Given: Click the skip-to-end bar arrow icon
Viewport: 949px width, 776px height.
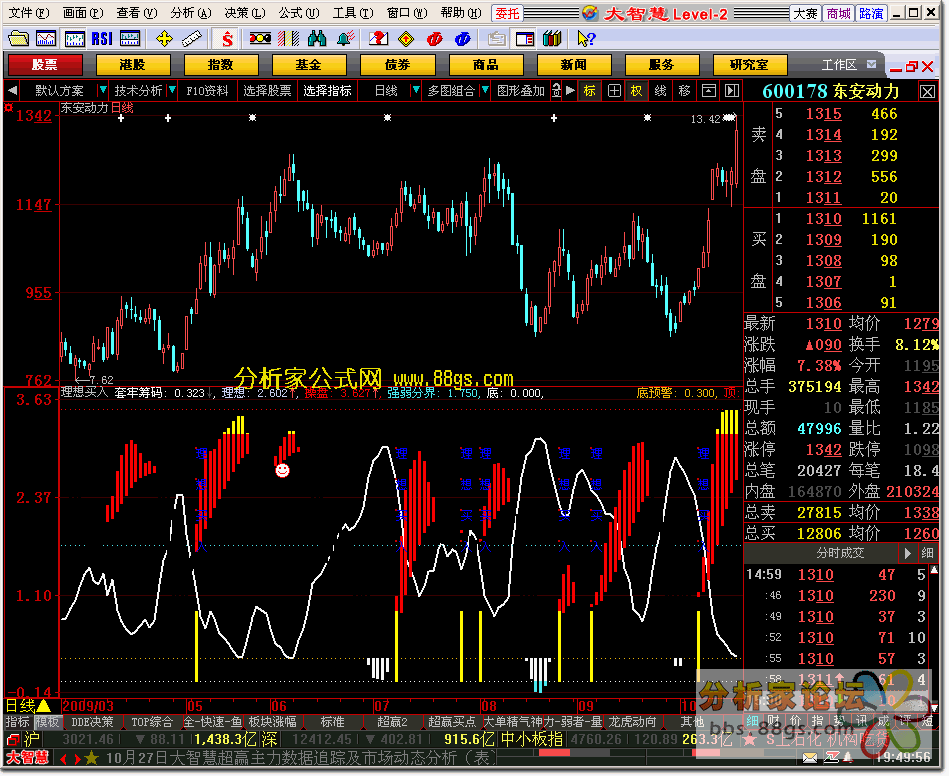Looking at the screenshot, I should point(732,91).
